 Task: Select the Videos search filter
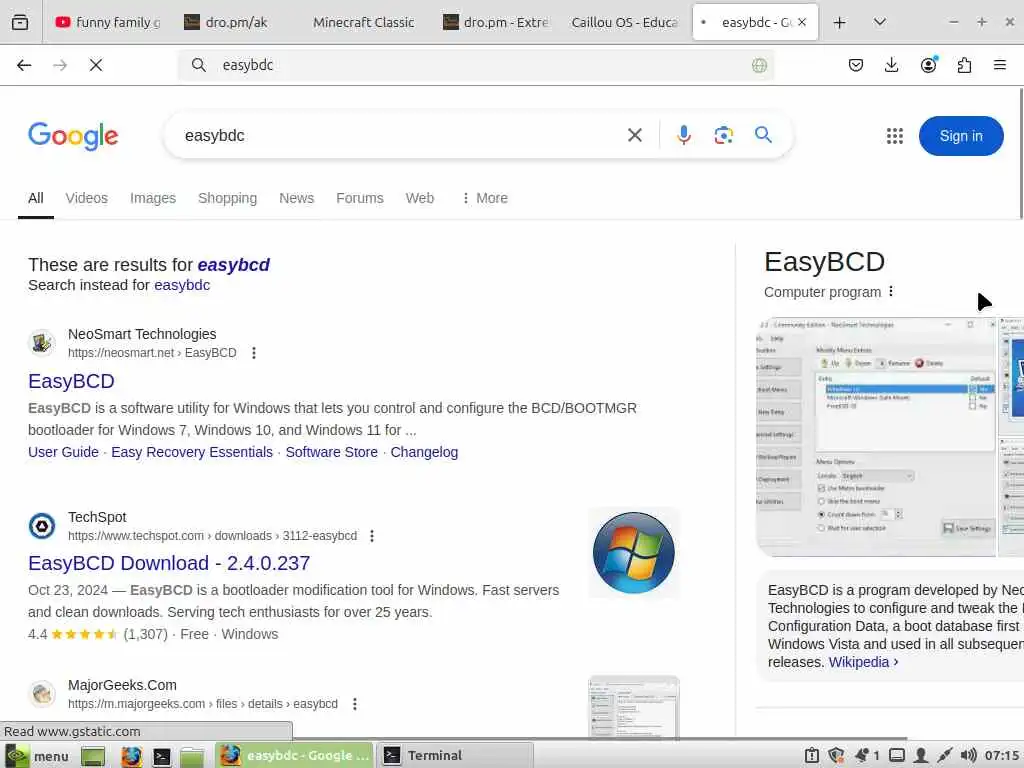pos(86,198)
